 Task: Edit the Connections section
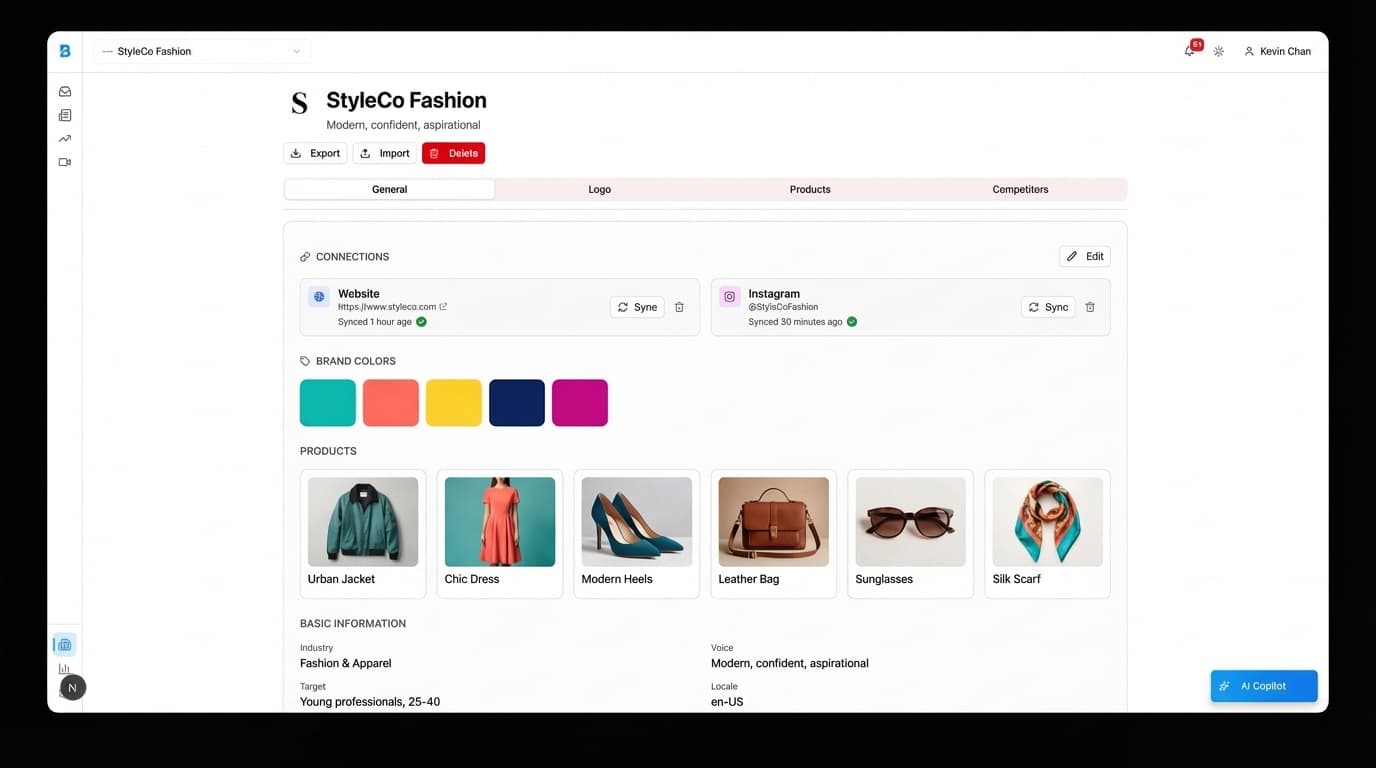coord(1084,256)
